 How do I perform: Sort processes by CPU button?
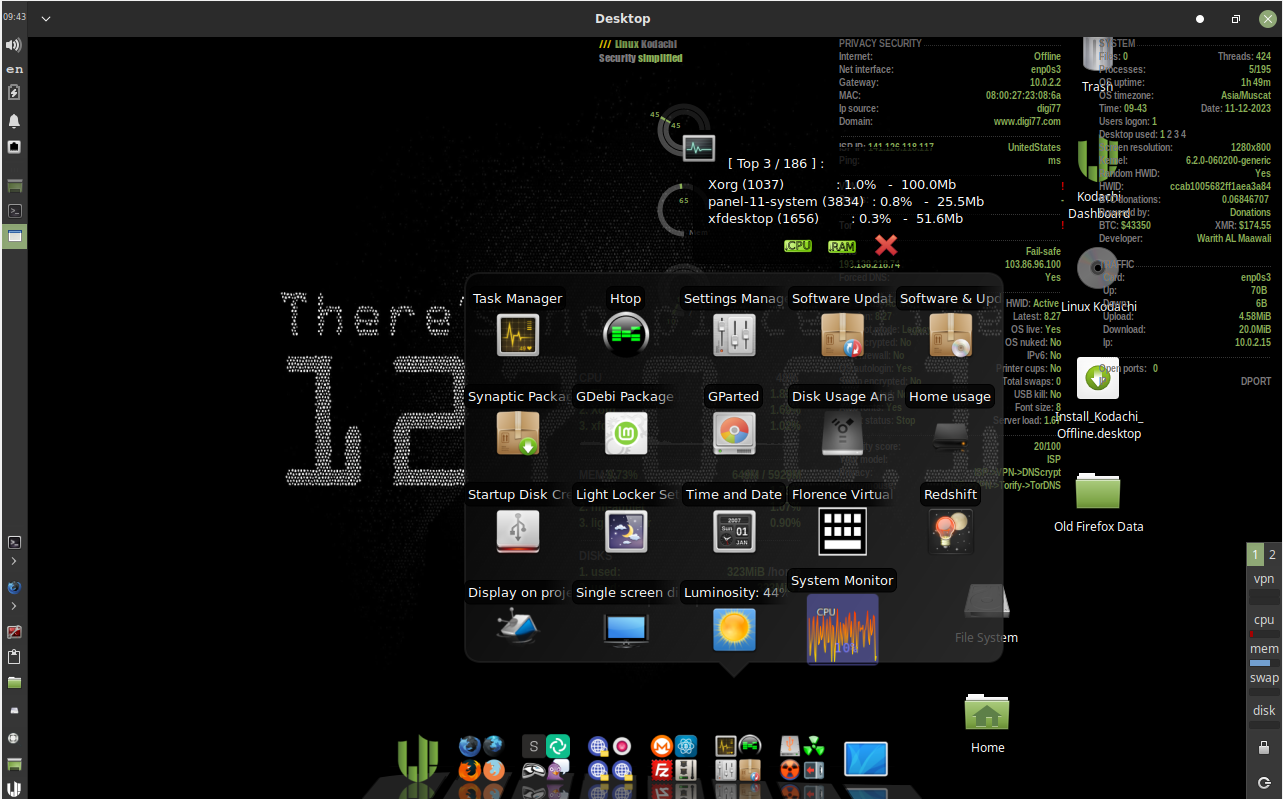coord(798,246)
